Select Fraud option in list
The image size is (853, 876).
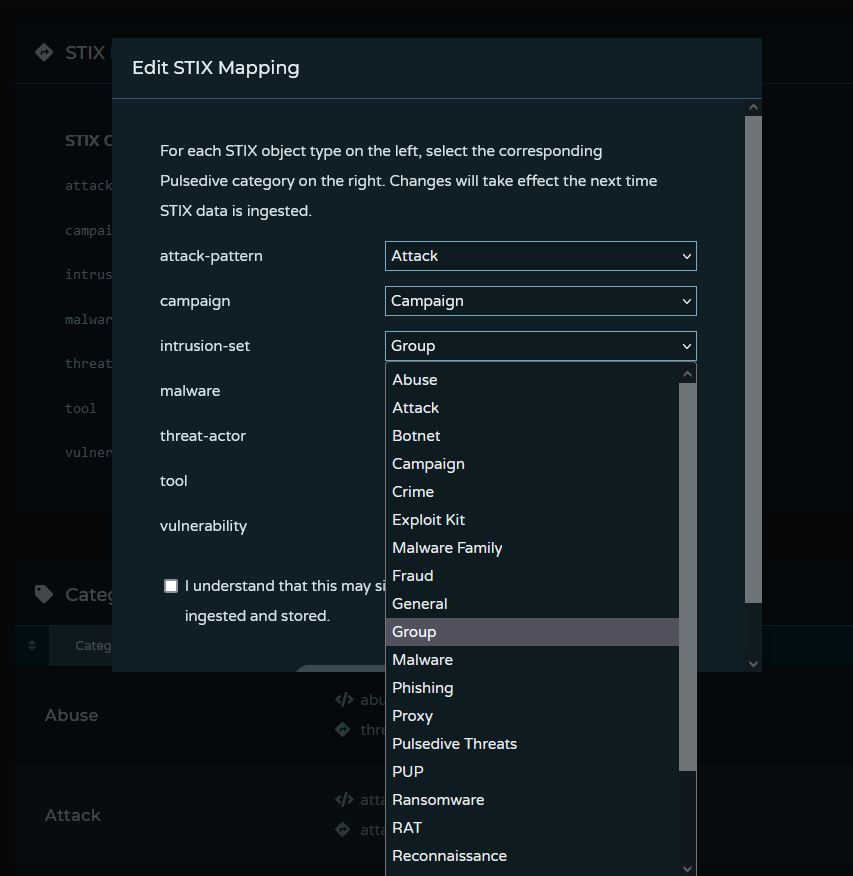532,575
